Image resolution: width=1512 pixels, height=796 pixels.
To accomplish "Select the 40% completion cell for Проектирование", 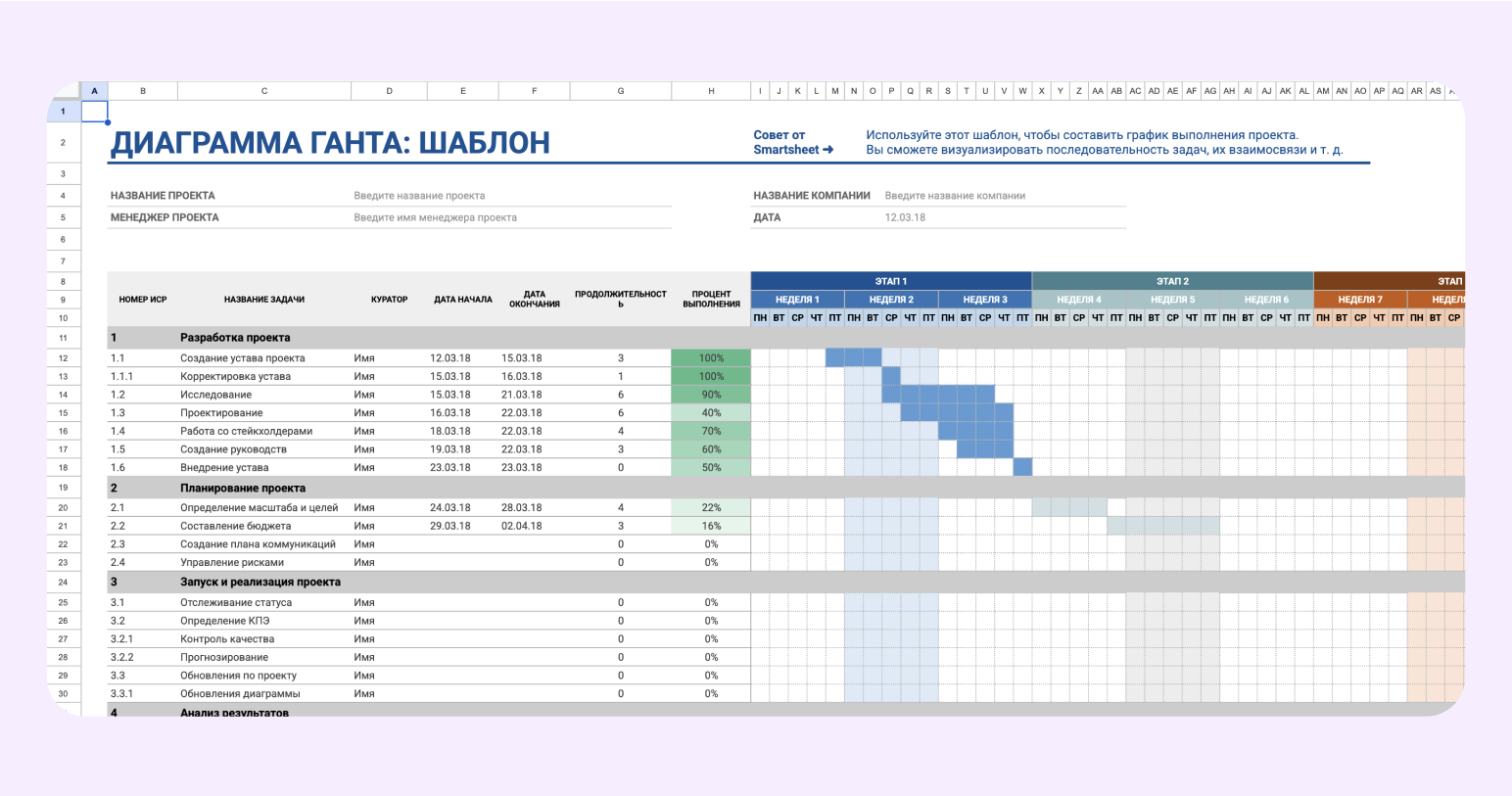I will (x=711, y=413).
